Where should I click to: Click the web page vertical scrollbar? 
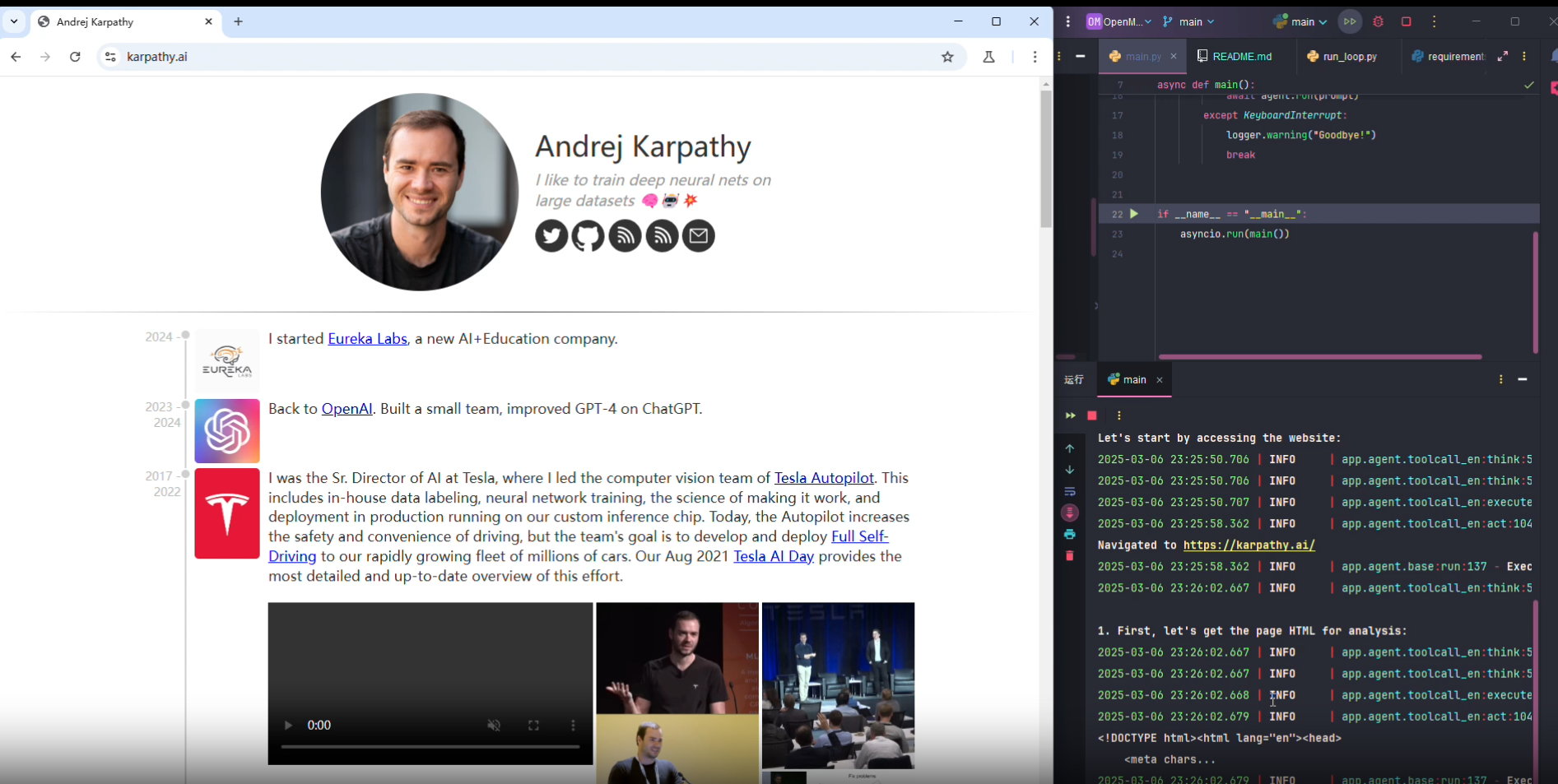1046,159
